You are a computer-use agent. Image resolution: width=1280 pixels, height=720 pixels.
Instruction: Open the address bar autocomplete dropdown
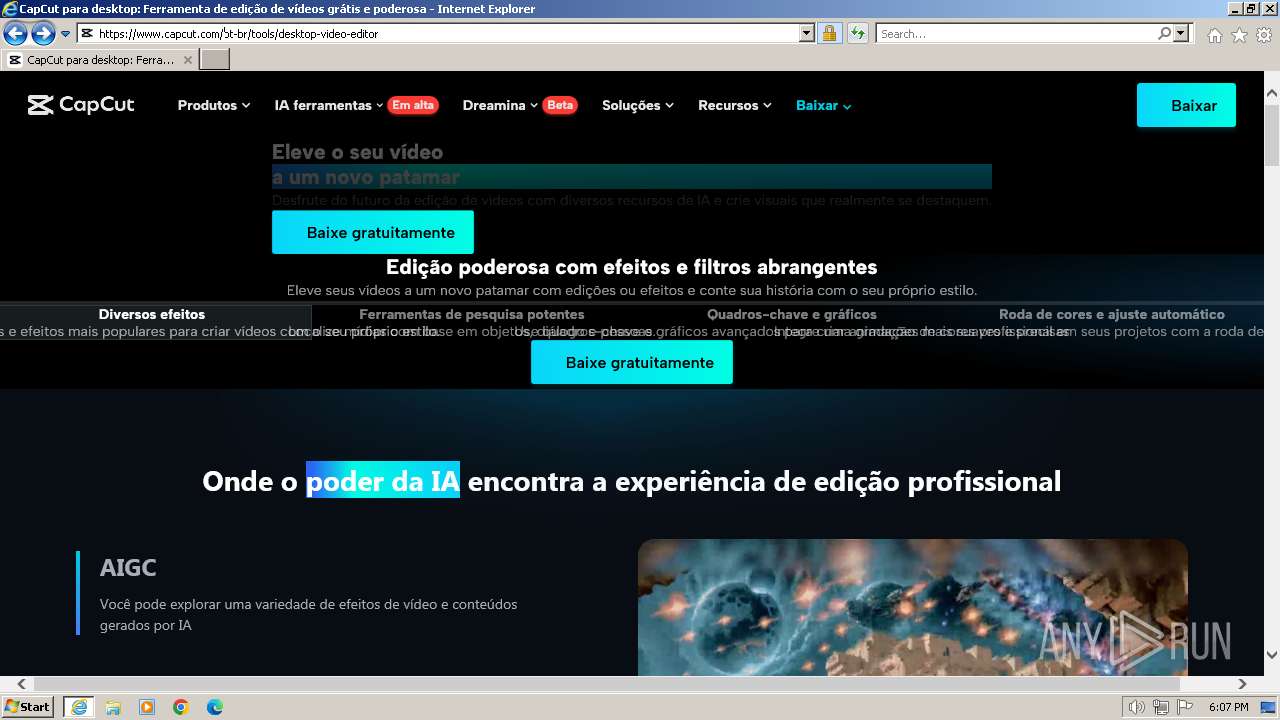pyautogui.click(x=807, y=34)
